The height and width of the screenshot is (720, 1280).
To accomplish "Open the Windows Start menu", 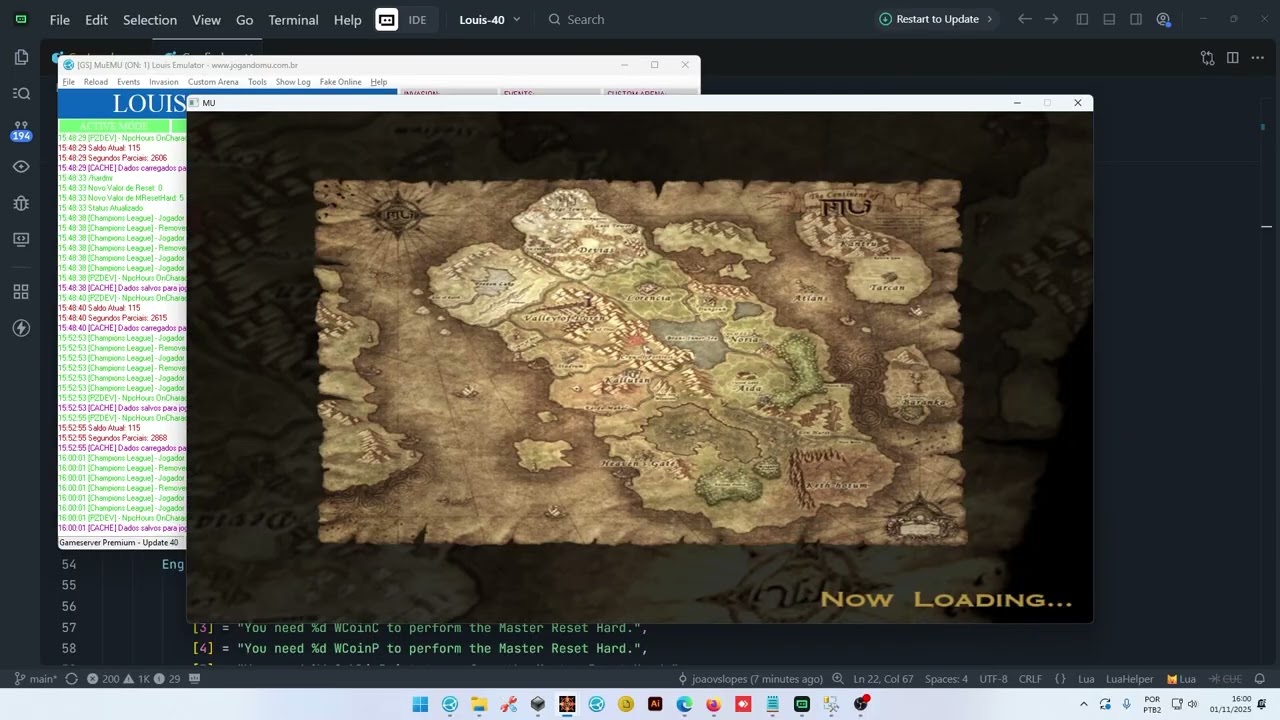I will (420, 704).
